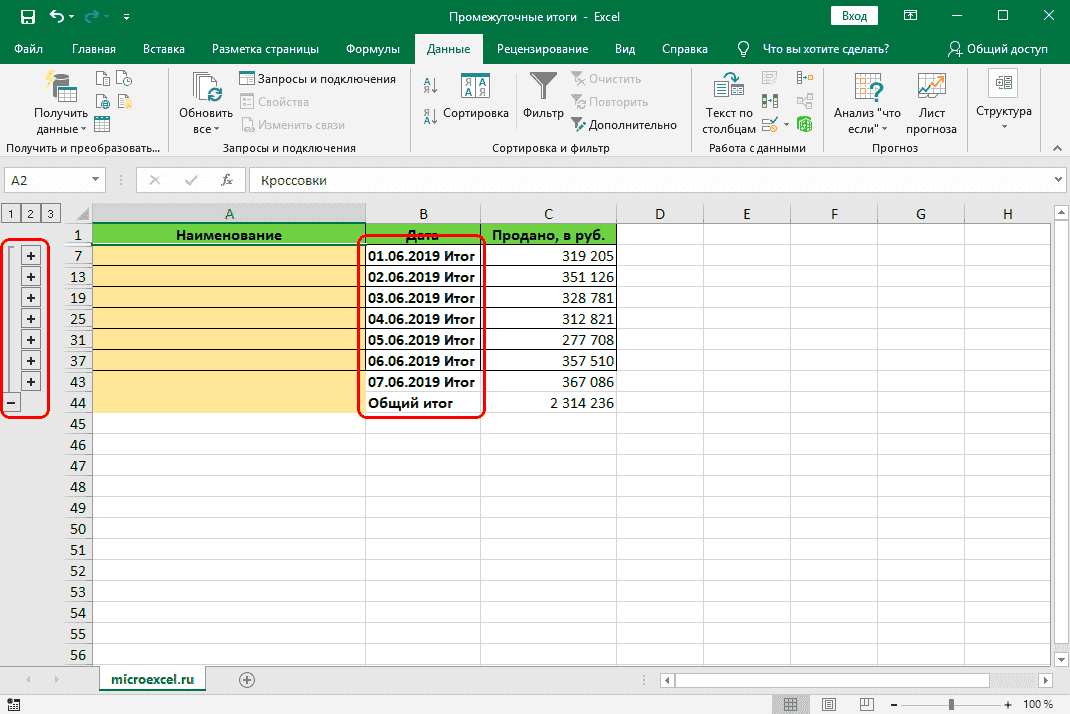Click the Text to Columns icon

(x=728, y=87)
